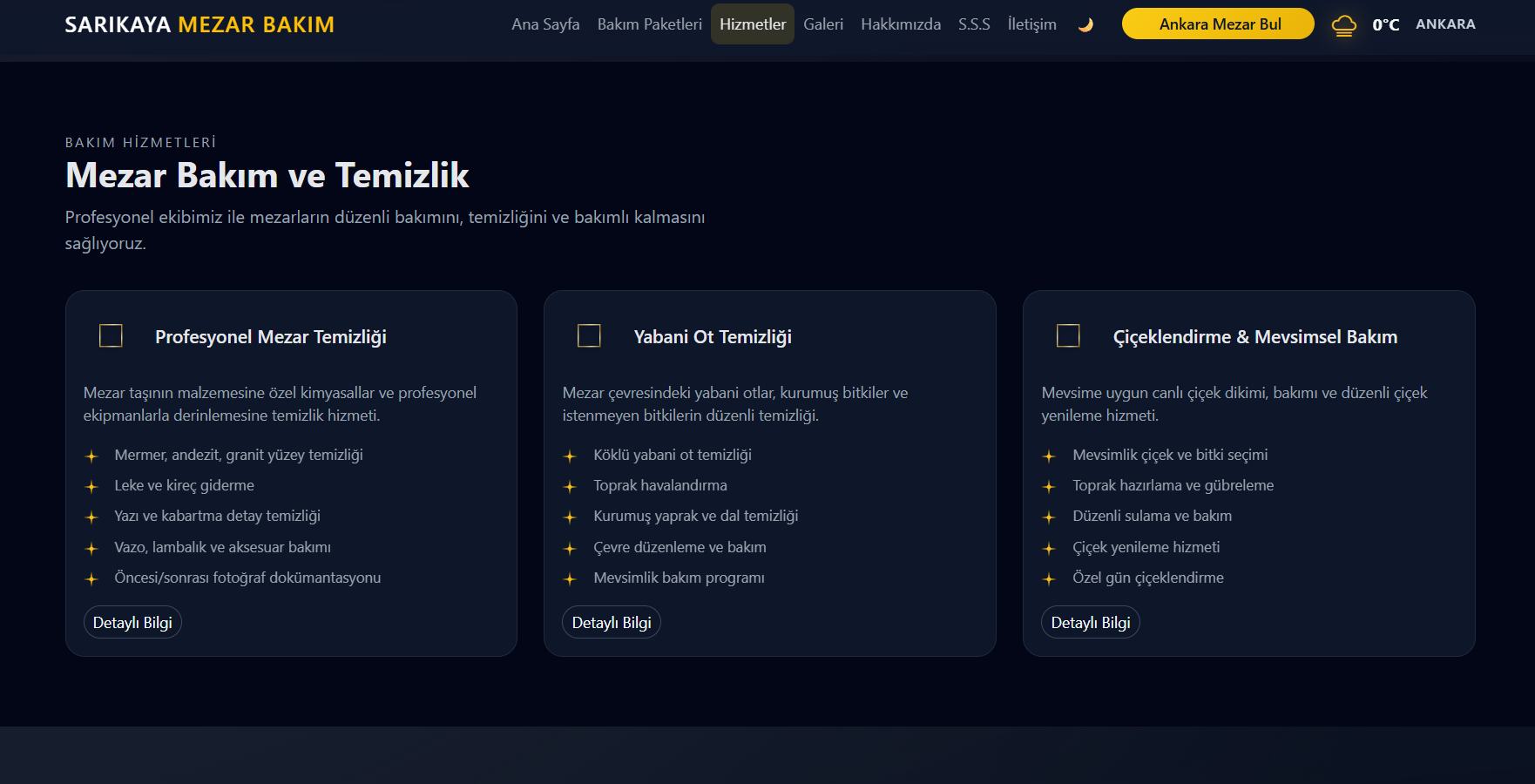Click star bullet beside Leke ve kireç giderme
The image size is (1535, 784).
(x=91, y=486)
